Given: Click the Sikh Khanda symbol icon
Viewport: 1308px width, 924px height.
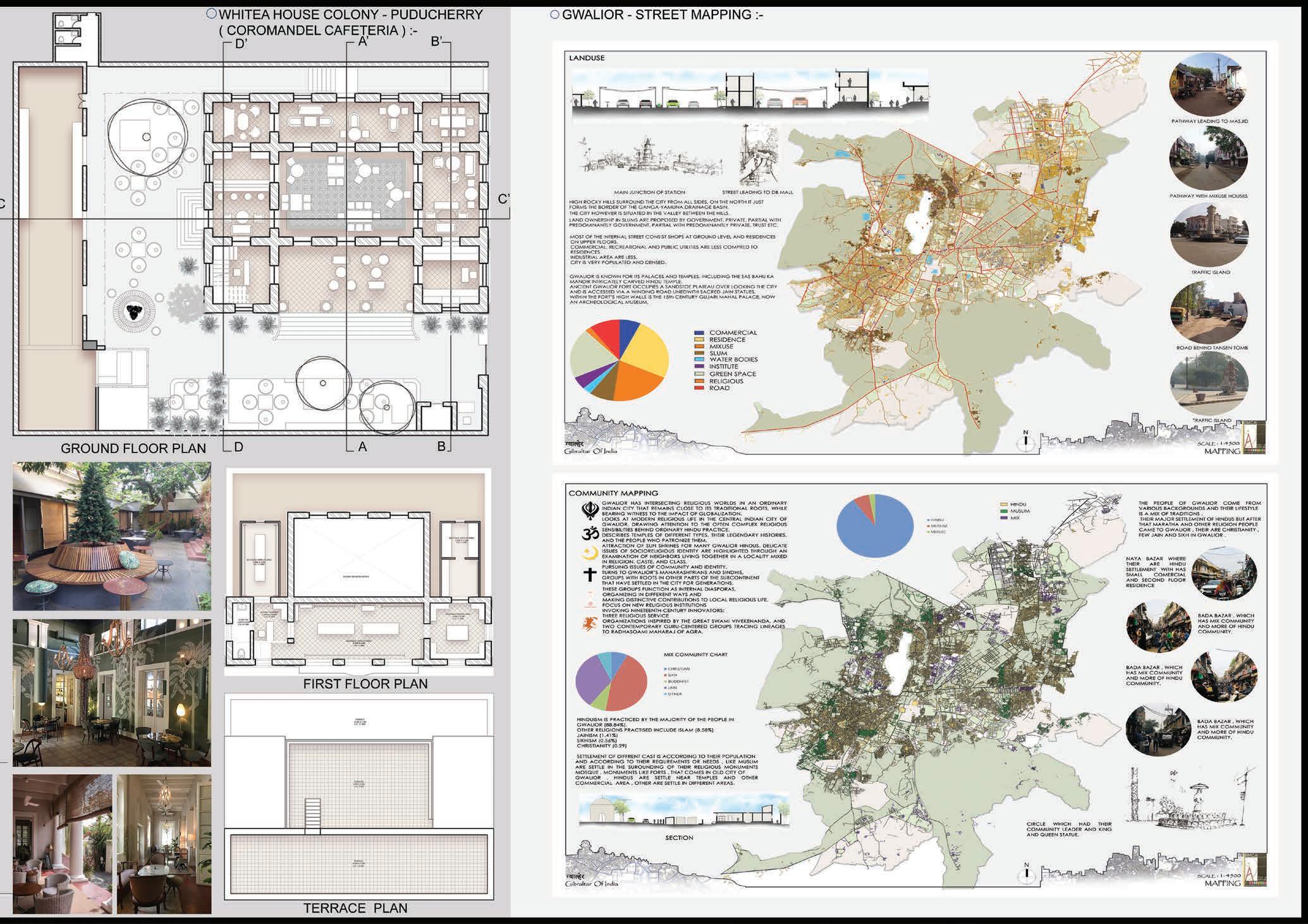Looking at the screenshot, I should click(x=589, y=511).
